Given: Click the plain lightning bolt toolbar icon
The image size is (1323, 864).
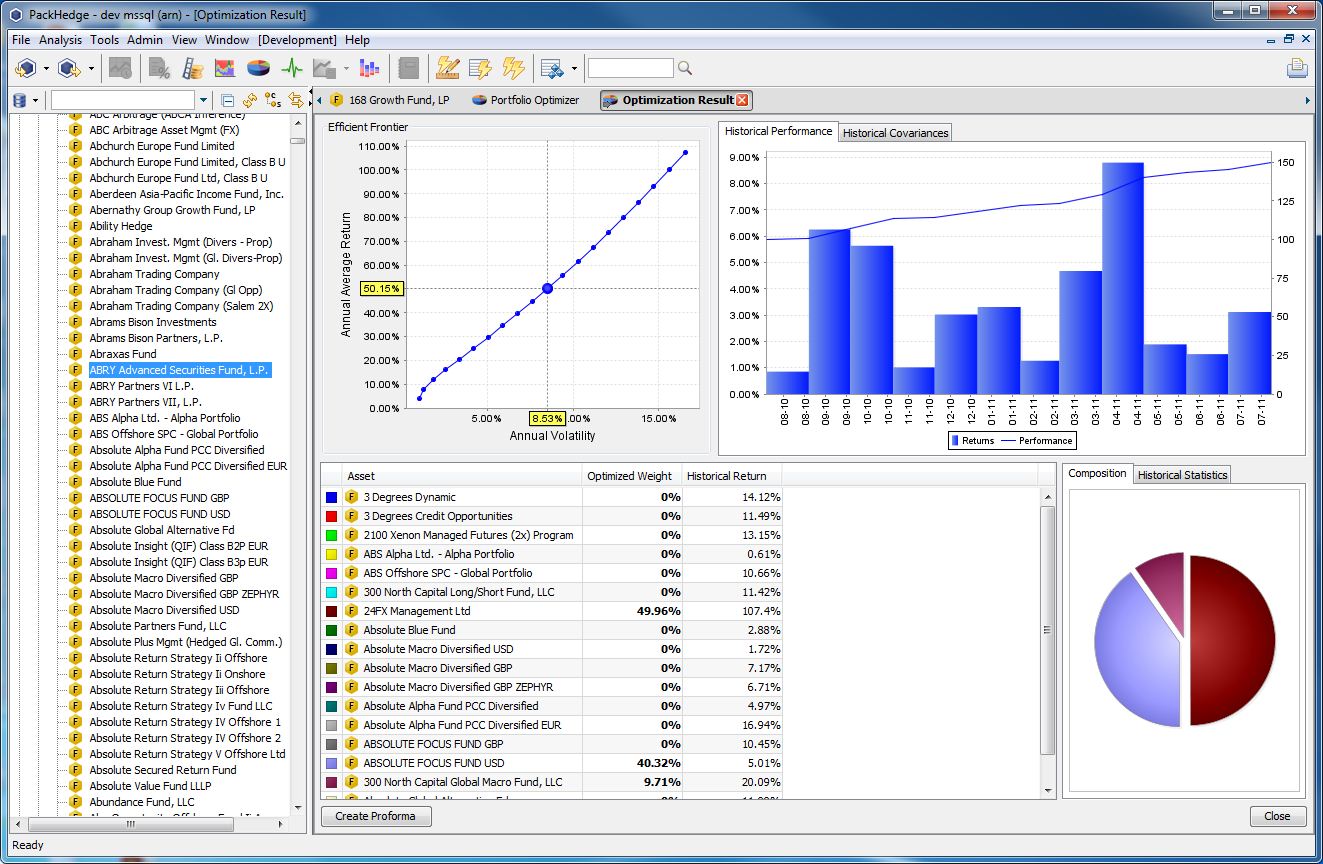Looking at the screenshot, I should 513,68.
